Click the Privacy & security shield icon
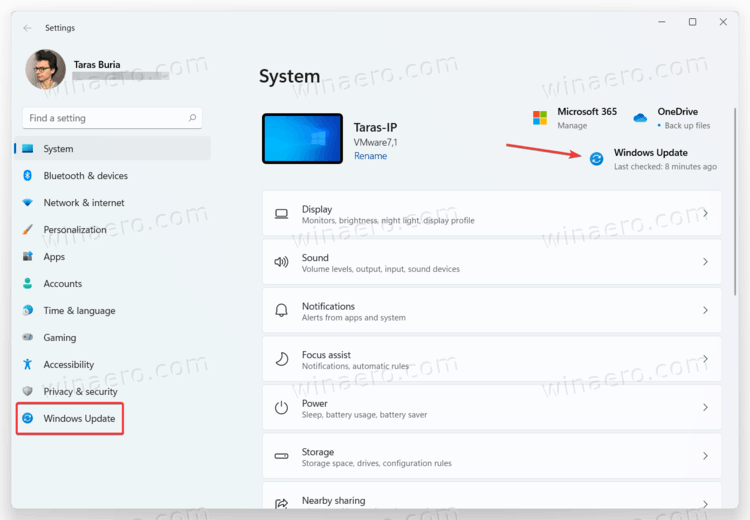The image size is (750, 520). (x=28, y=391)
